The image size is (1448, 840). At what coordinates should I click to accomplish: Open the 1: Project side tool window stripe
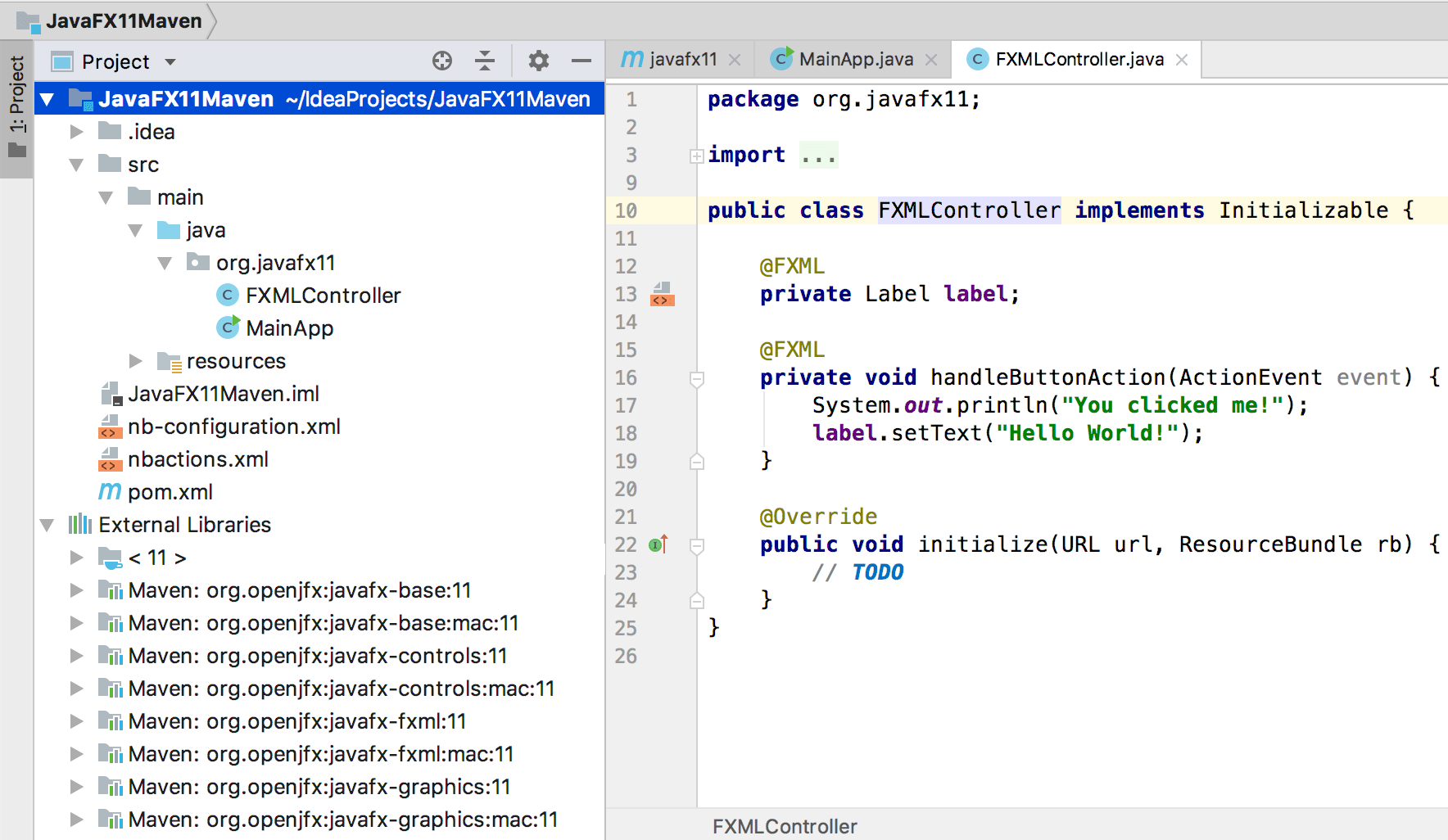click(16, 108)
